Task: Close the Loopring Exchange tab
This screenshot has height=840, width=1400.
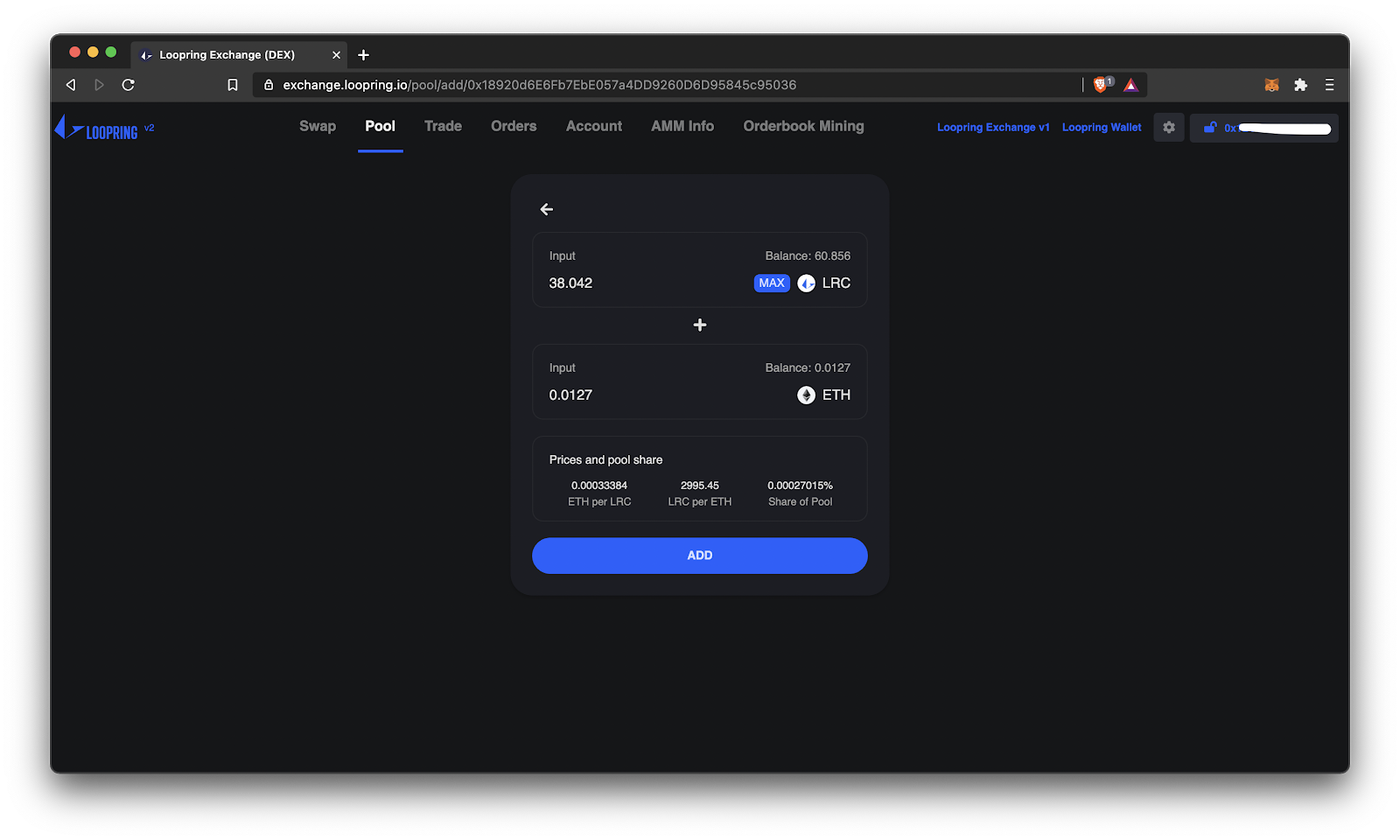Action: (x=336, y=55)
